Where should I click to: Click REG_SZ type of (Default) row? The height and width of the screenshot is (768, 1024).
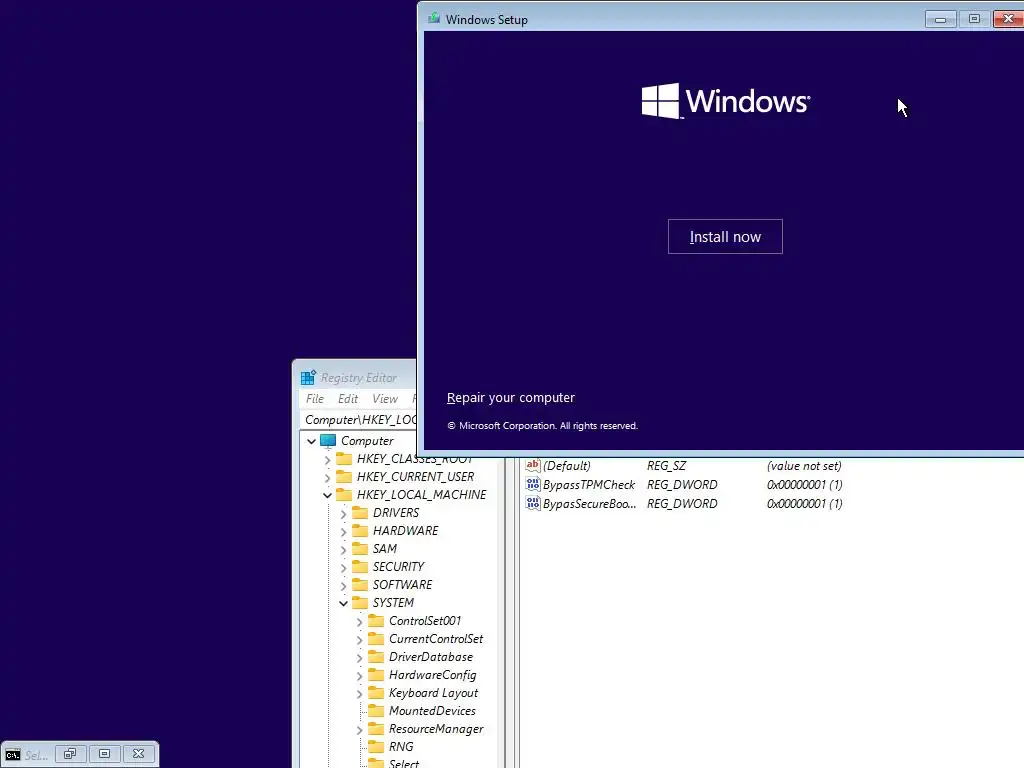point(666,466)
